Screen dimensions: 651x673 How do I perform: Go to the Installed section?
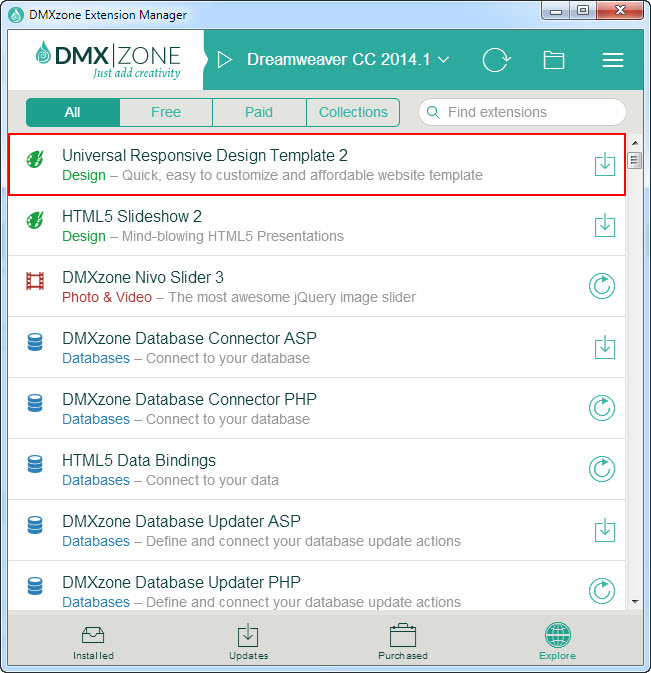point(93,643)
